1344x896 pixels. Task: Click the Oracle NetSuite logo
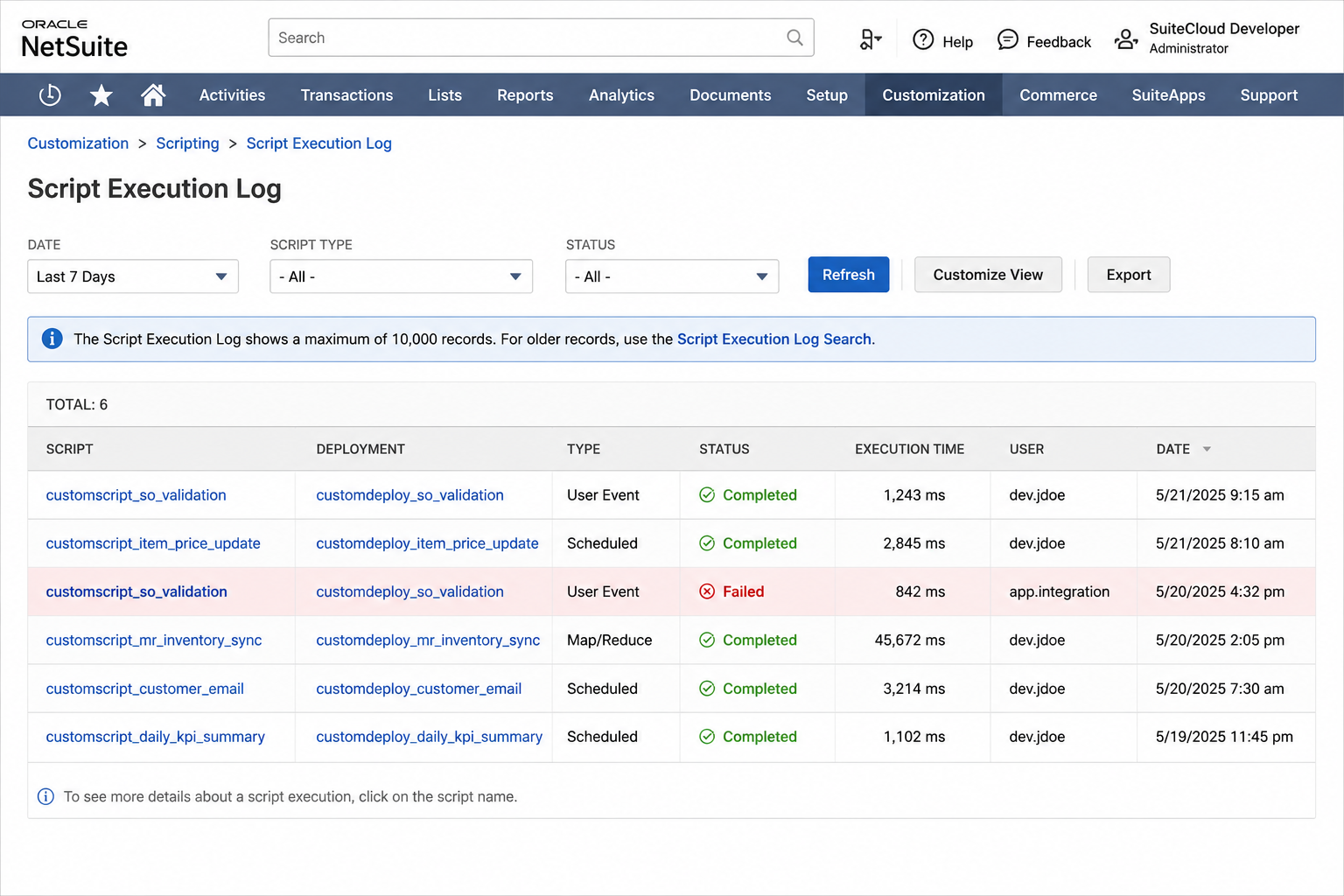[74, 38]
